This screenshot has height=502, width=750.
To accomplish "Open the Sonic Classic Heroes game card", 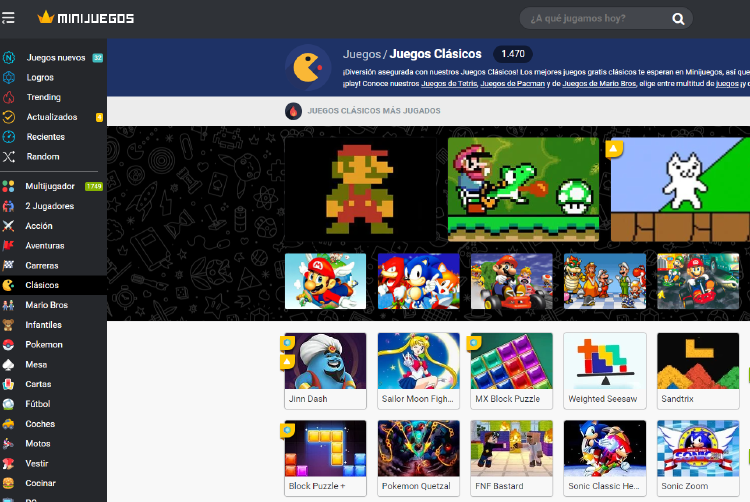I will point(605,458).
